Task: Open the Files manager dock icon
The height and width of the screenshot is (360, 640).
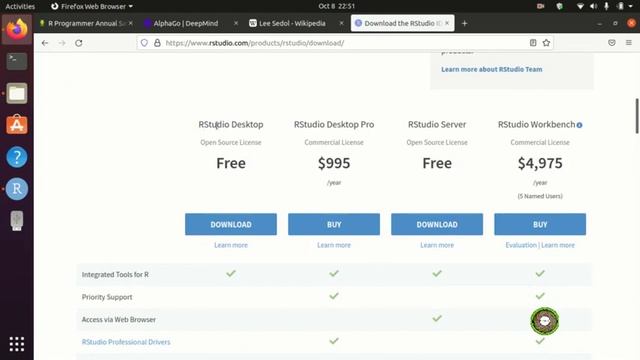Action: click(17, 93)
